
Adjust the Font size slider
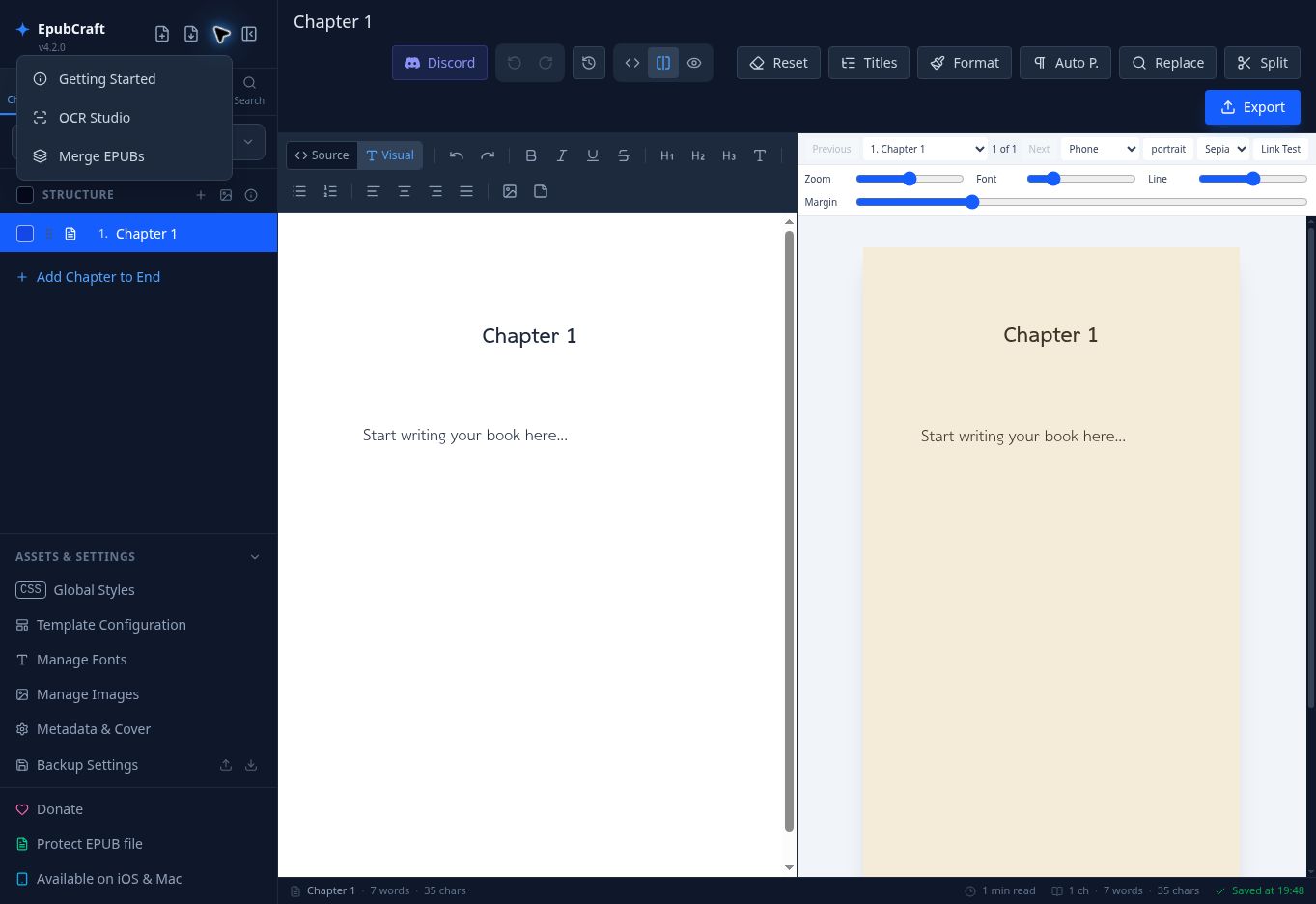tap(1080, 179)
